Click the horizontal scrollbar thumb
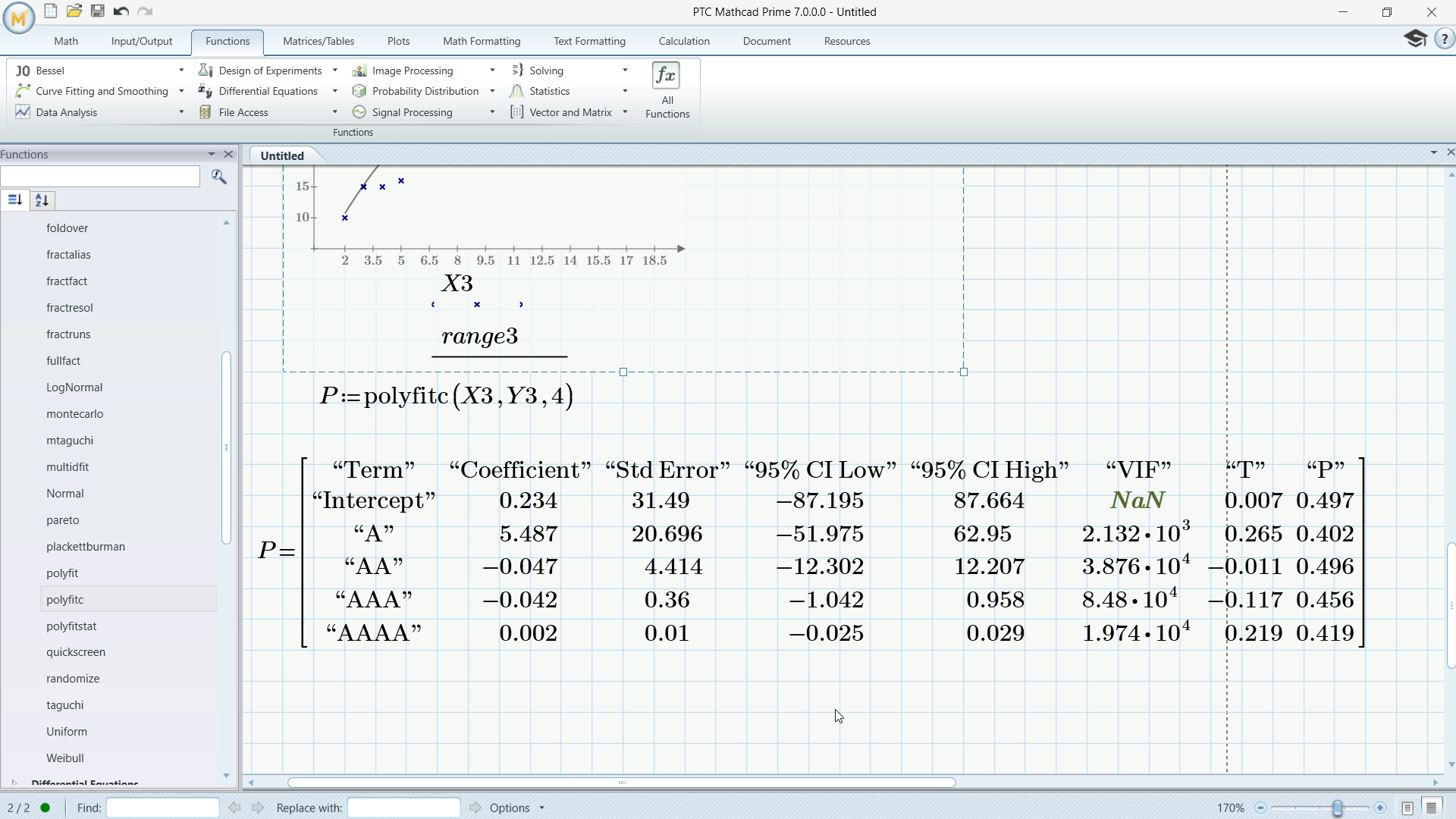Image resolution: width=1456 pixels, height=819 pixels. tap(622, 783)
